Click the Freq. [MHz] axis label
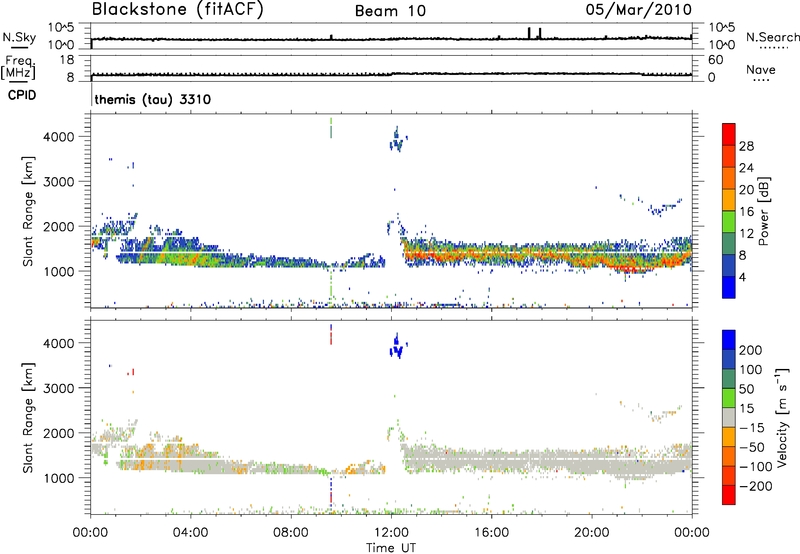 (x=17, y=68)
